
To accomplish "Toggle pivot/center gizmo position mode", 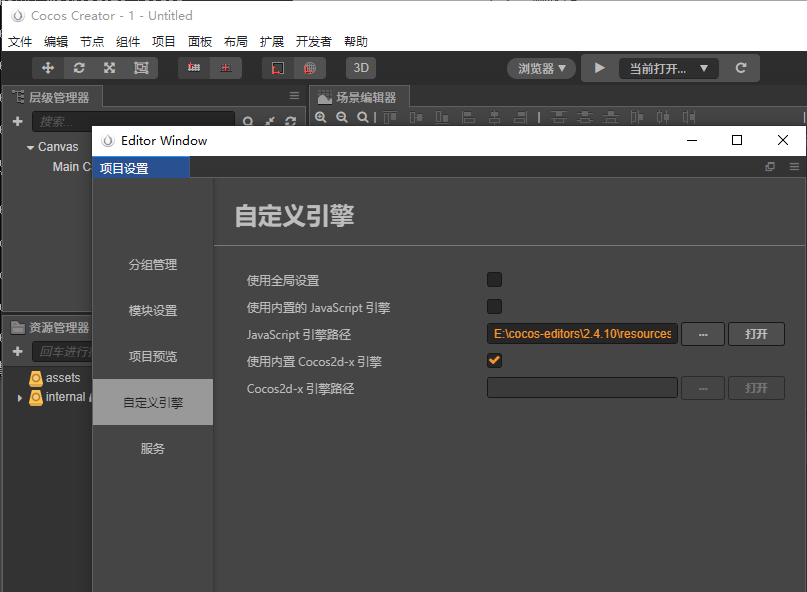I will pyautogui.click(x=194, y=68).
